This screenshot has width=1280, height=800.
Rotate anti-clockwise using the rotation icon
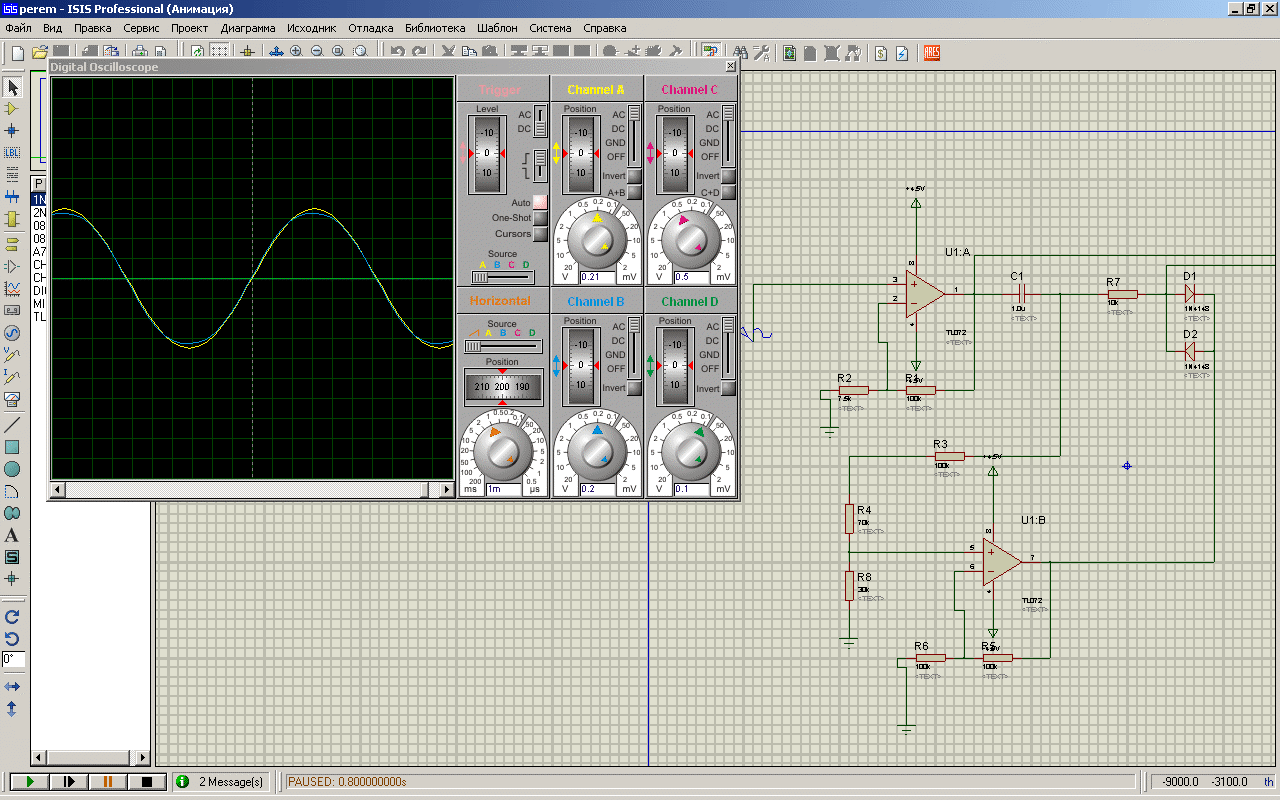point(12,639)
